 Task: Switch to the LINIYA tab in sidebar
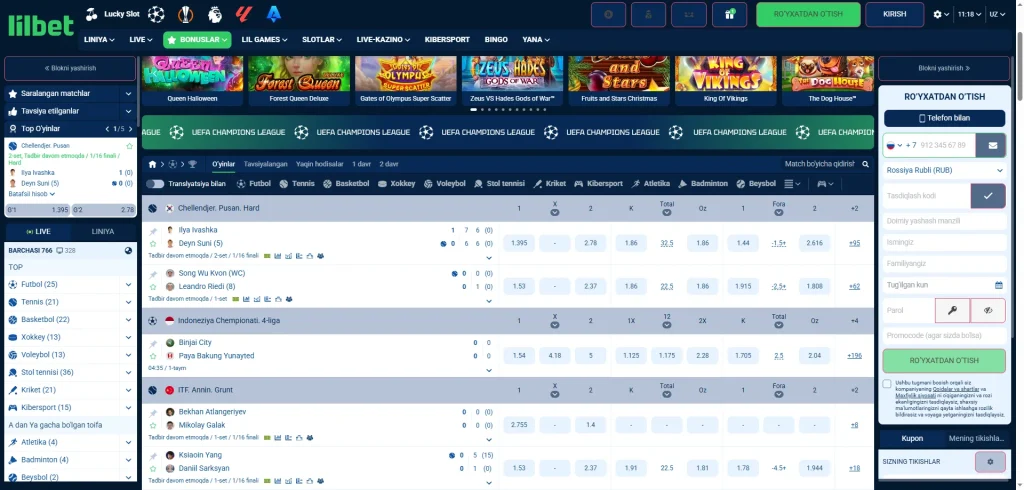pos(103,231)
